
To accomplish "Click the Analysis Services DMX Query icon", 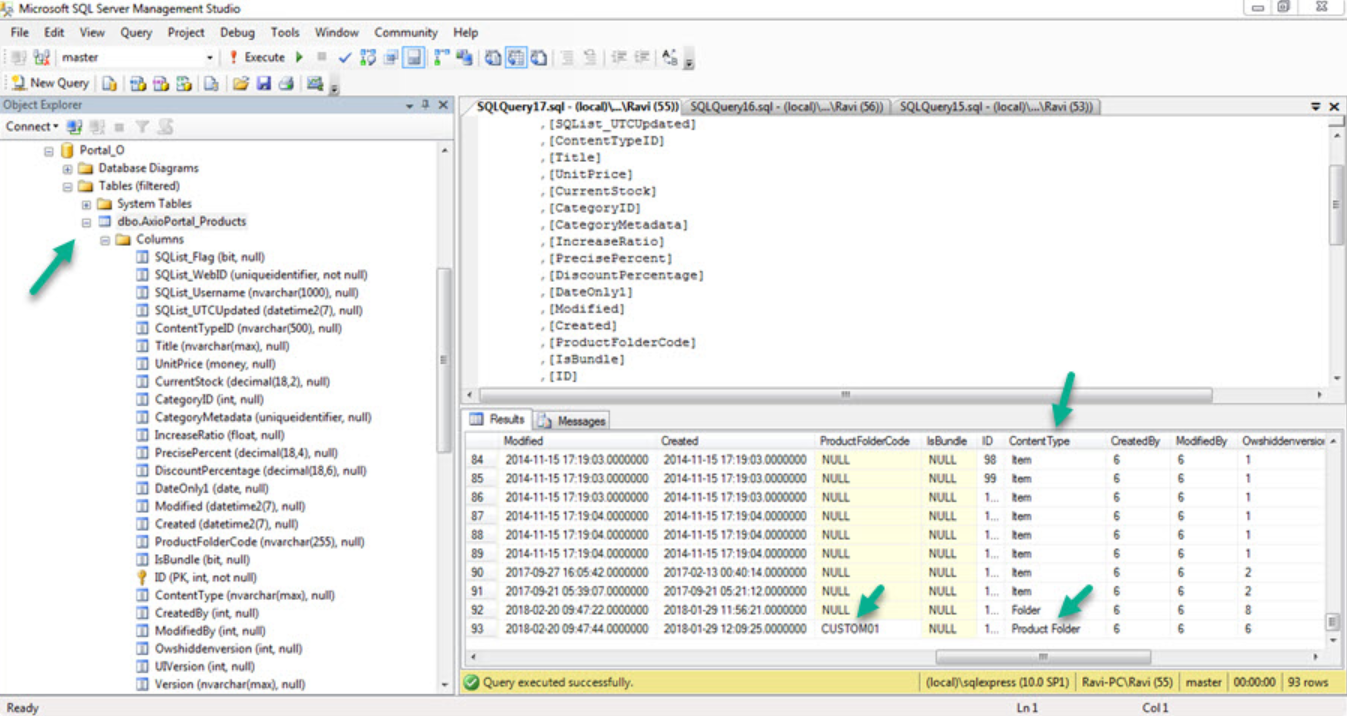I will tap(161, 84).
